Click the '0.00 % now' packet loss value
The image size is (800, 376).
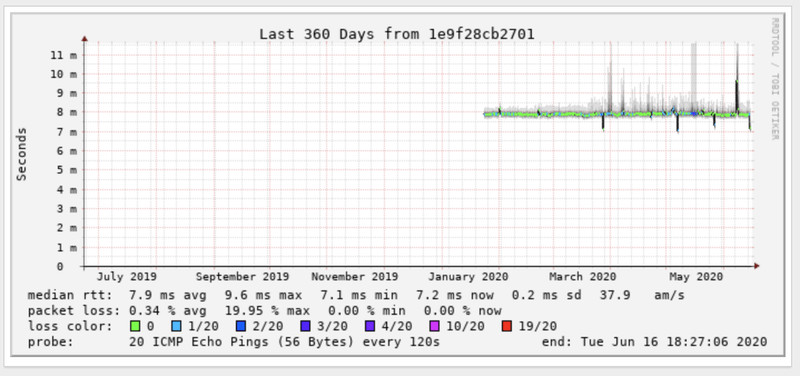click(463, 311)
